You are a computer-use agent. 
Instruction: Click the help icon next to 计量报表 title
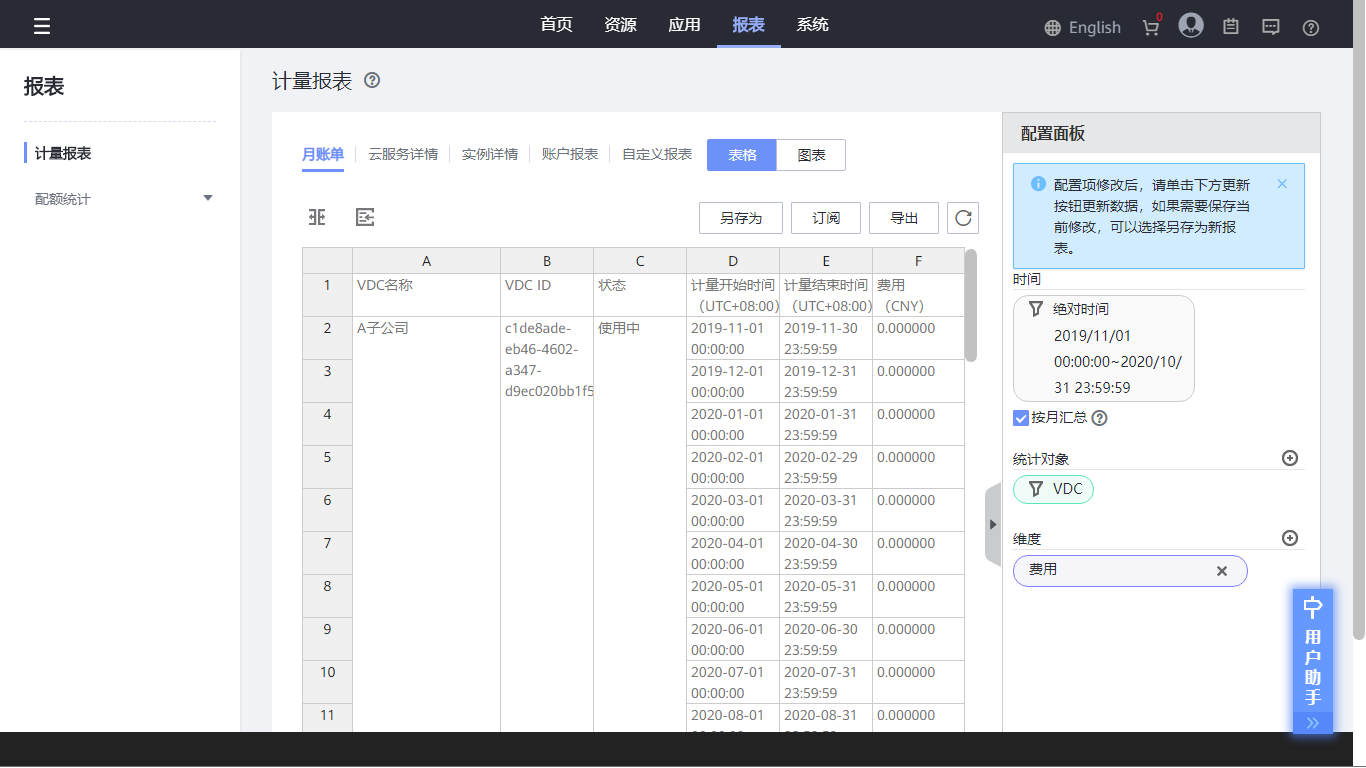372,81
